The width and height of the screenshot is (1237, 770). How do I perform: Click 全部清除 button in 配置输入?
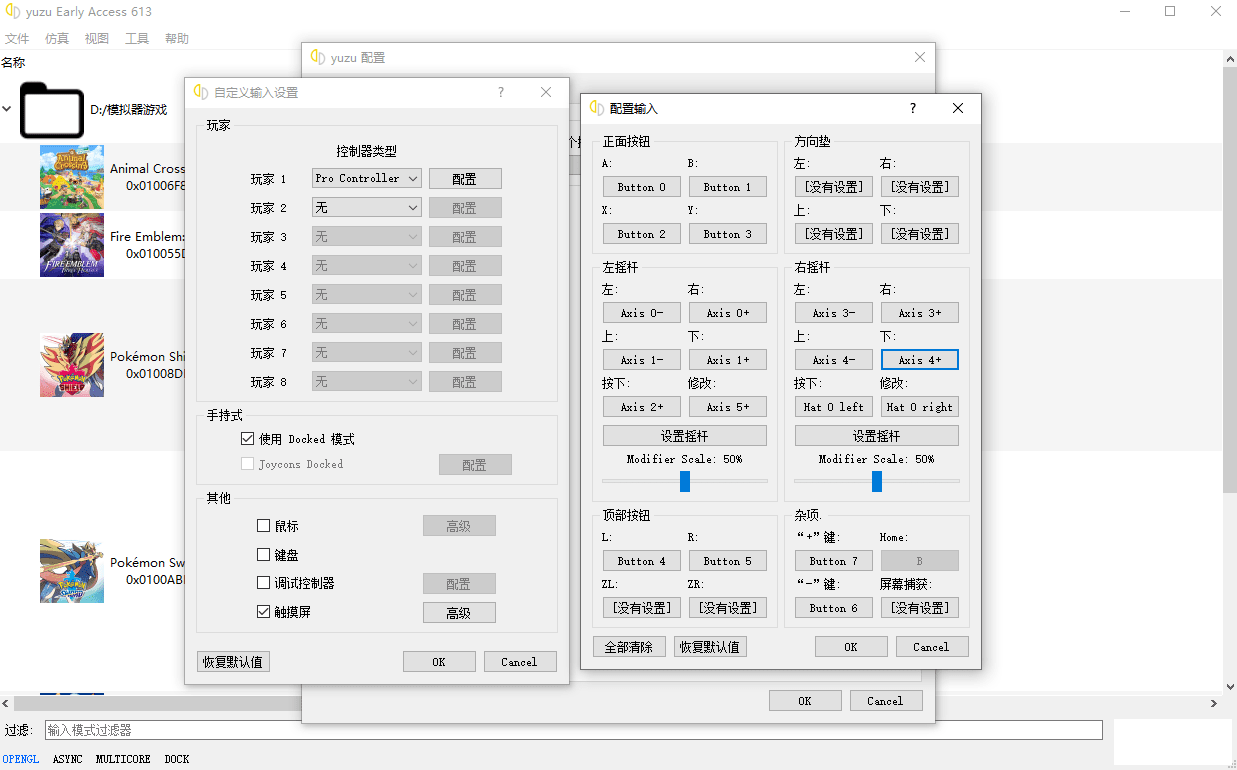point(629,647)
